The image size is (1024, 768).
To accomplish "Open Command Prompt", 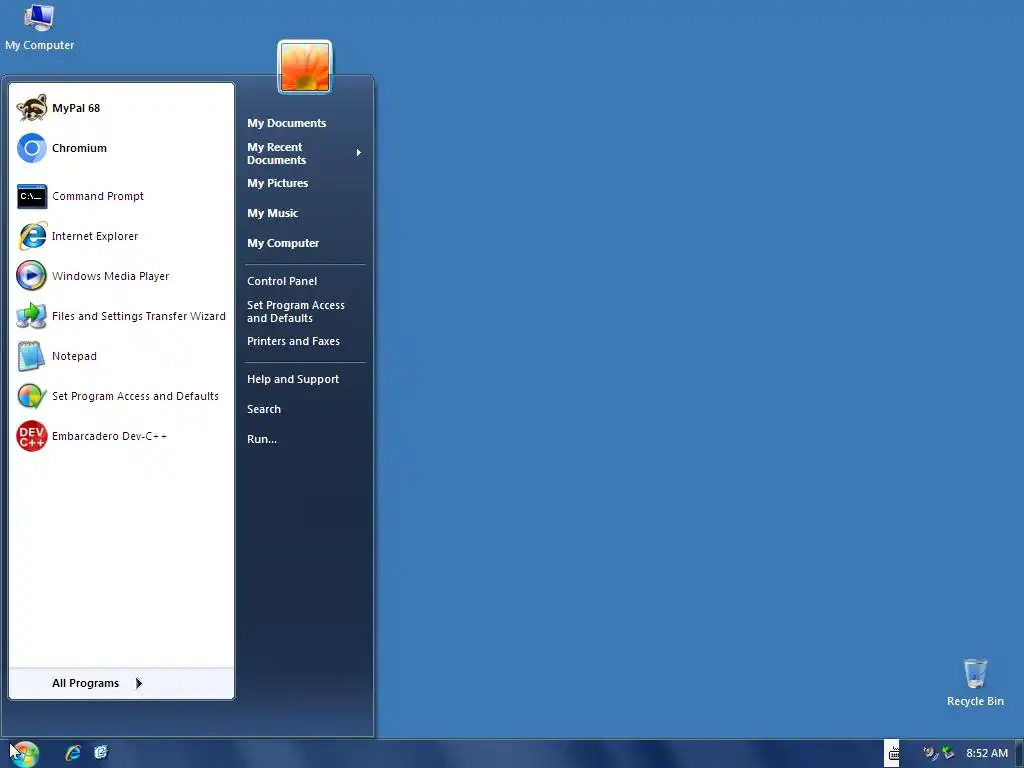I will (121, 196).
